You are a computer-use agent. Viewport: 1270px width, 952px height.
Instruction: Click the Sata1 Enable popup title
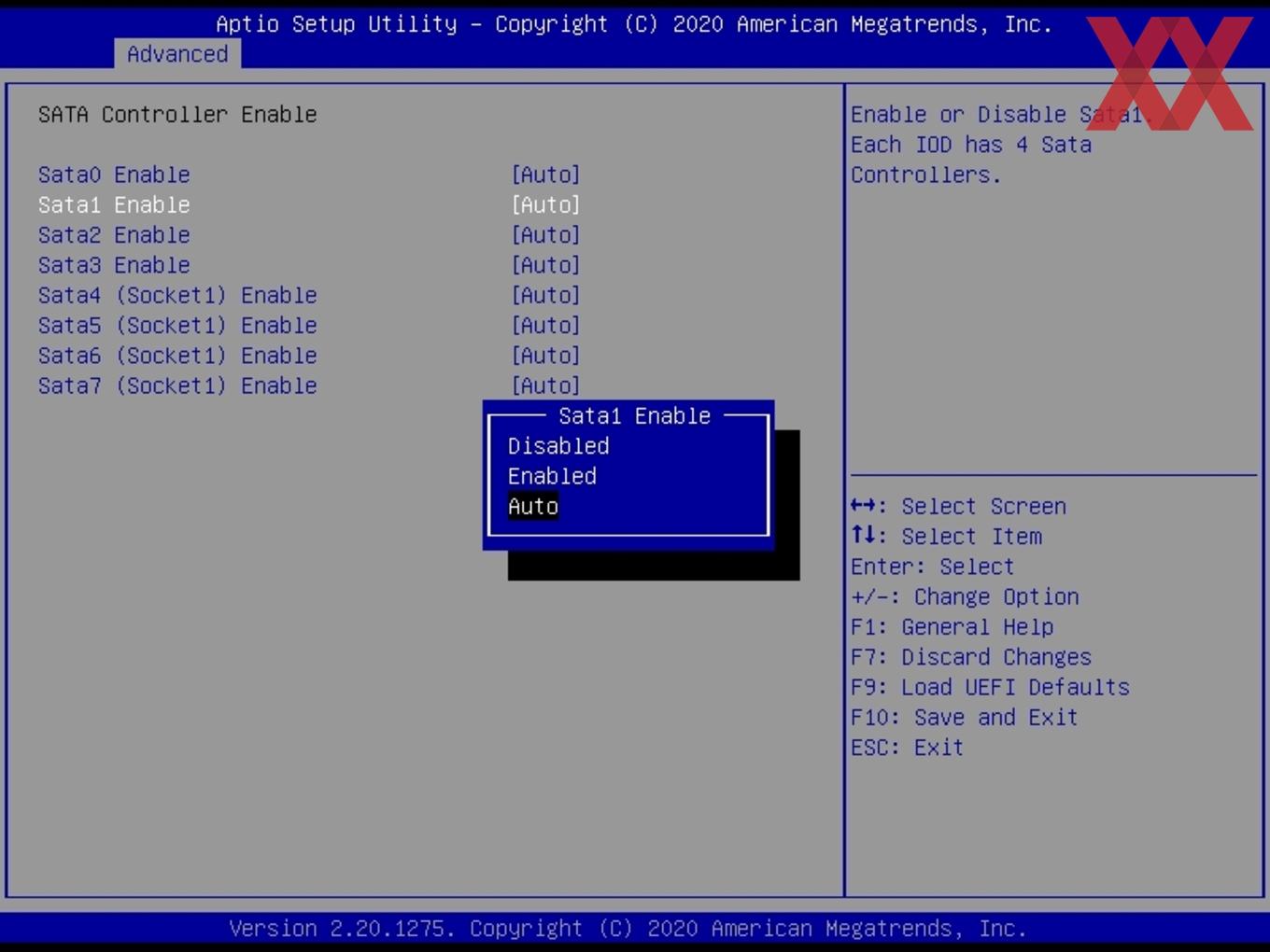[634, 415]
